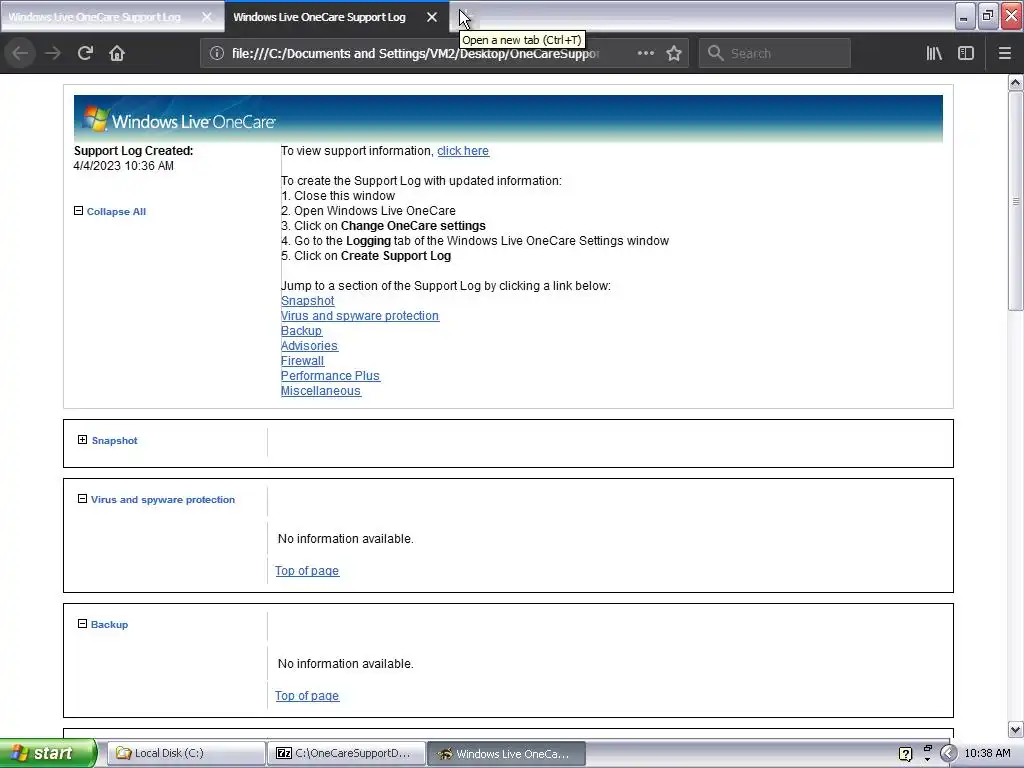Collapse Virus and spyware protection section
Viewport: 1024px width, 768px height.
click(82, 499)
